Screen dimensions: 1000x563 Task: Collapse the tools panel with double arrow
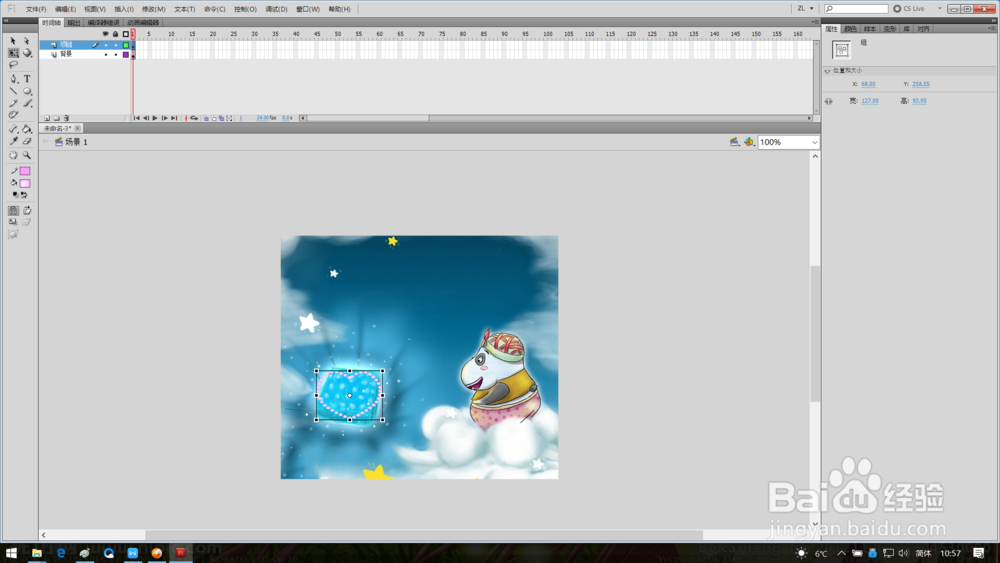6,20
